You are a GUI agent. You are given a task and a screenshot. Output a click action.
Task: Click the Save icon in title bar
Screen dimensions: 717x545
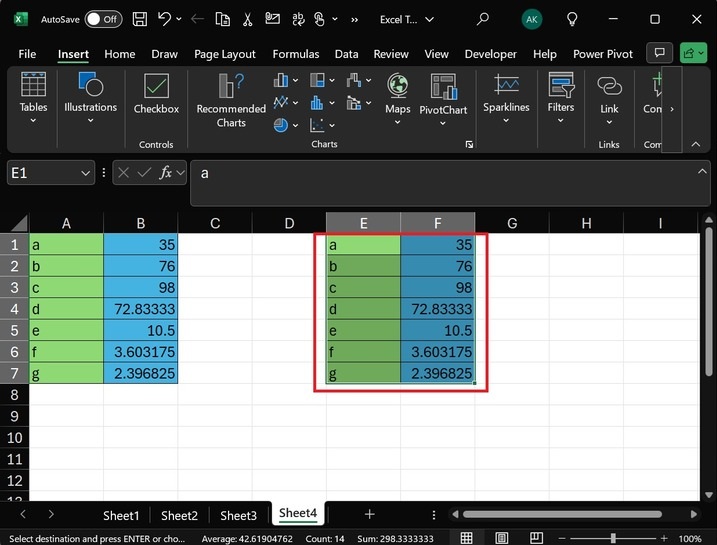click(139, 19)
